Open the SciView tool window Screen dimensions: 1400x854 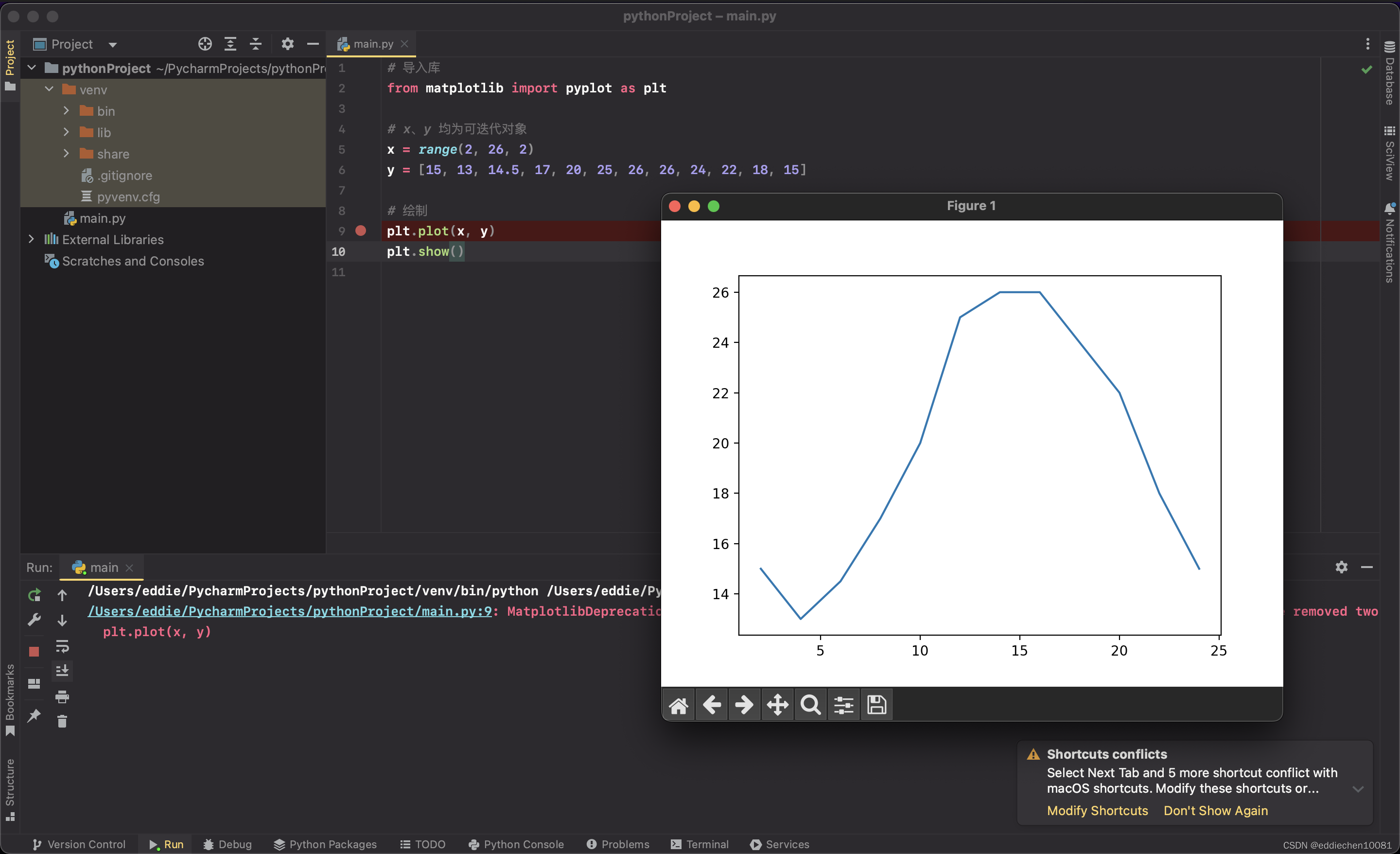1390,153
